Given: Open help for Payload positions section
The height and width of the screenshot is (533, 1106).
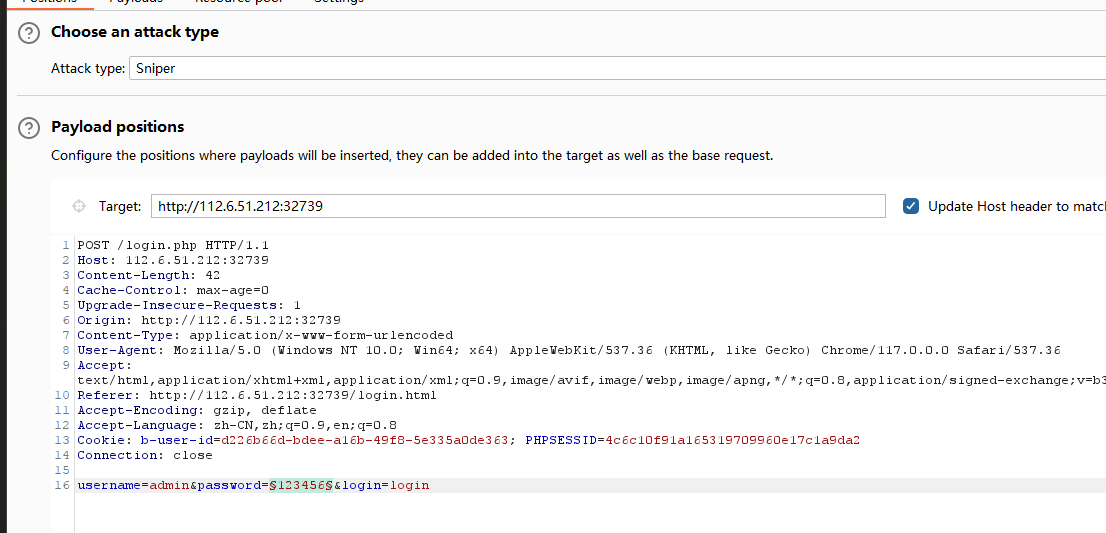Looking at the screenshot, I should [30, 127].
